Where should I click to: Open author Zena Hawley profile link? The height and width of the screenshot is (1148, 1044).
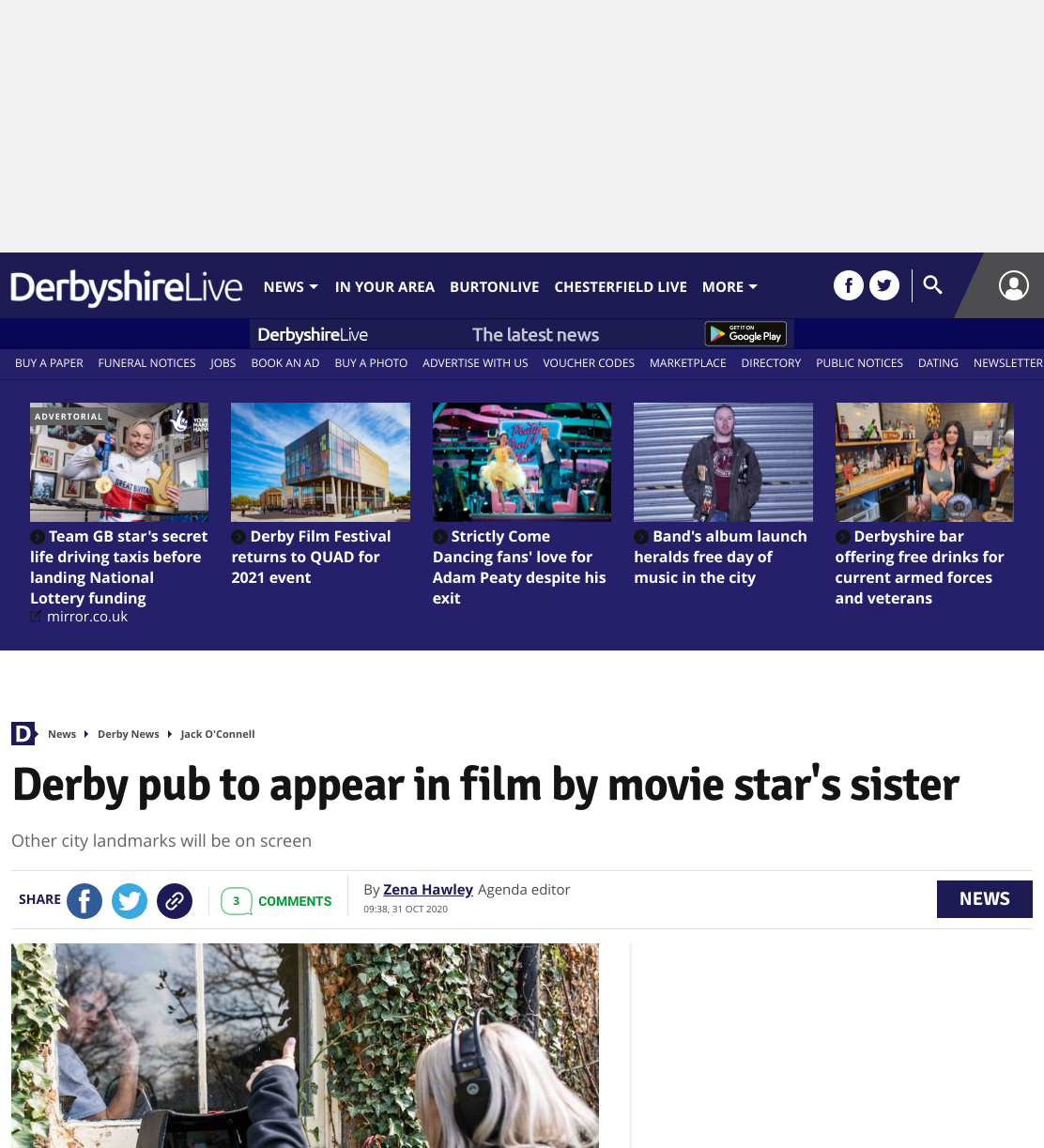(x=428, y=890)
